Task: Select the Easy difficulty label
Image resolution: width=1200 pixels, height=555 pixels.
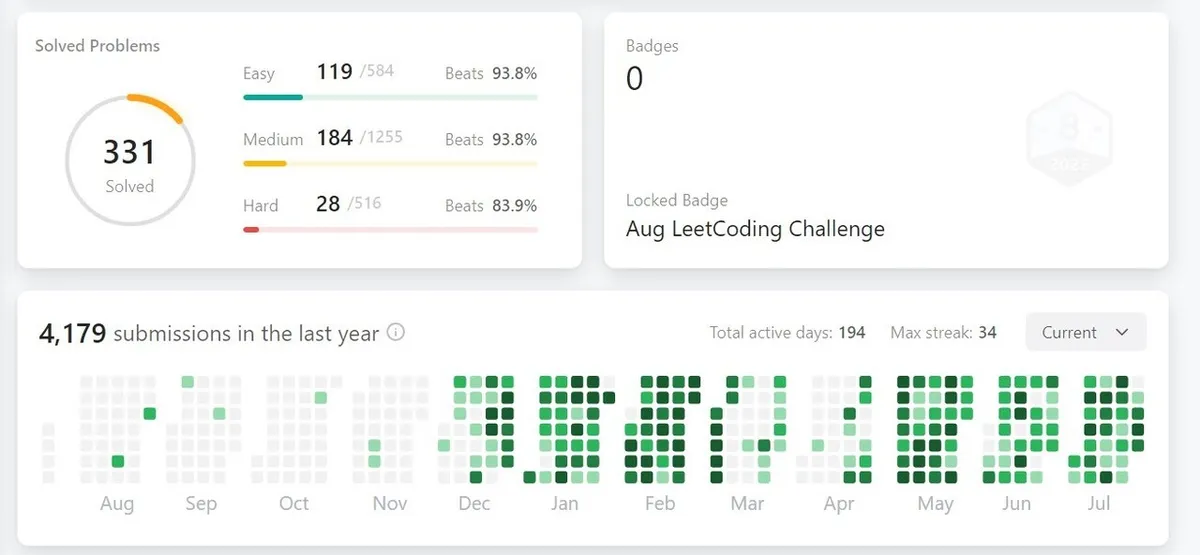Action: point(259,74)
